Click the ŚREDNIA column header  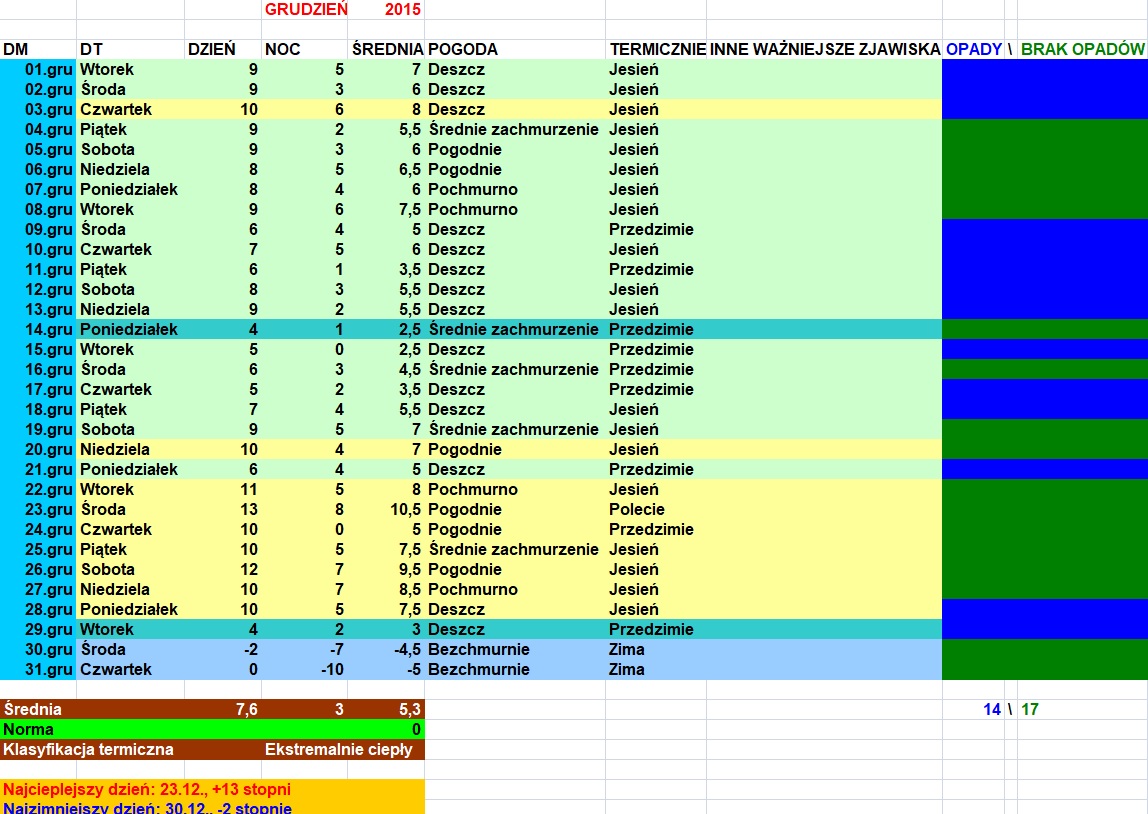386,49
